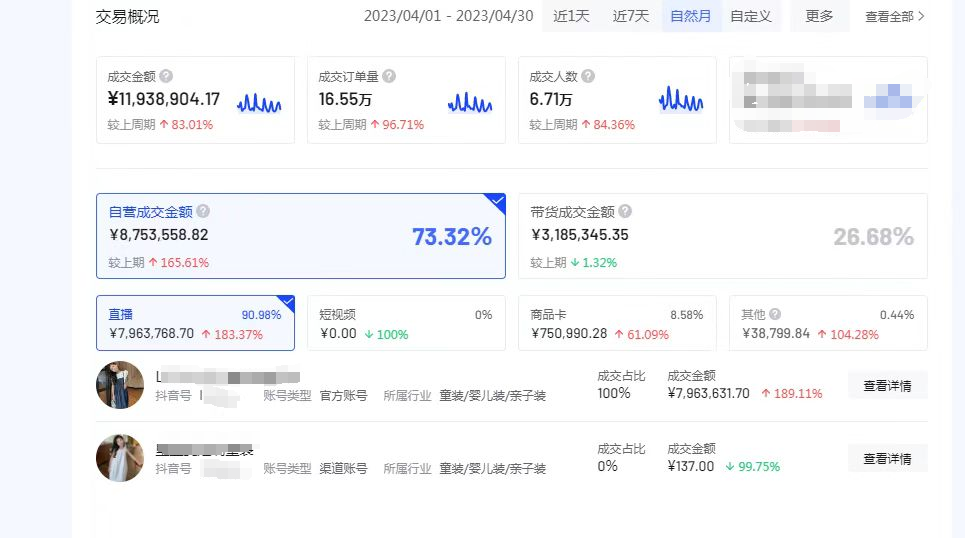Click help icon beside 带货成交金额

(625, 211)
